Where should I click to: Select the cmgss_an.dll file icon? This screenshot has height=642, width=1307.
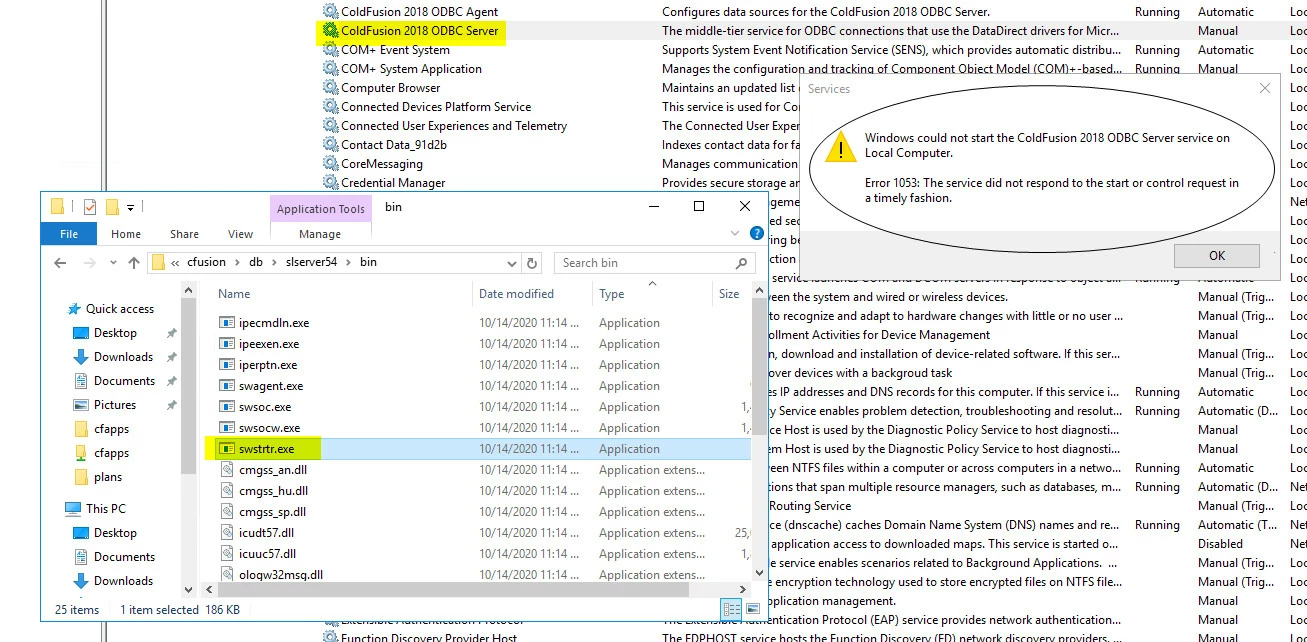(226, 470)
